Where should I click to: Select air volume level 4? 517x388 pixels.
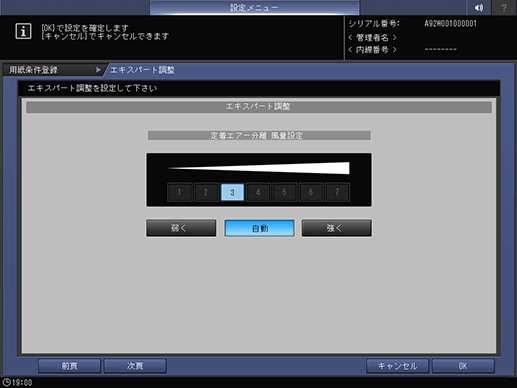258,192
